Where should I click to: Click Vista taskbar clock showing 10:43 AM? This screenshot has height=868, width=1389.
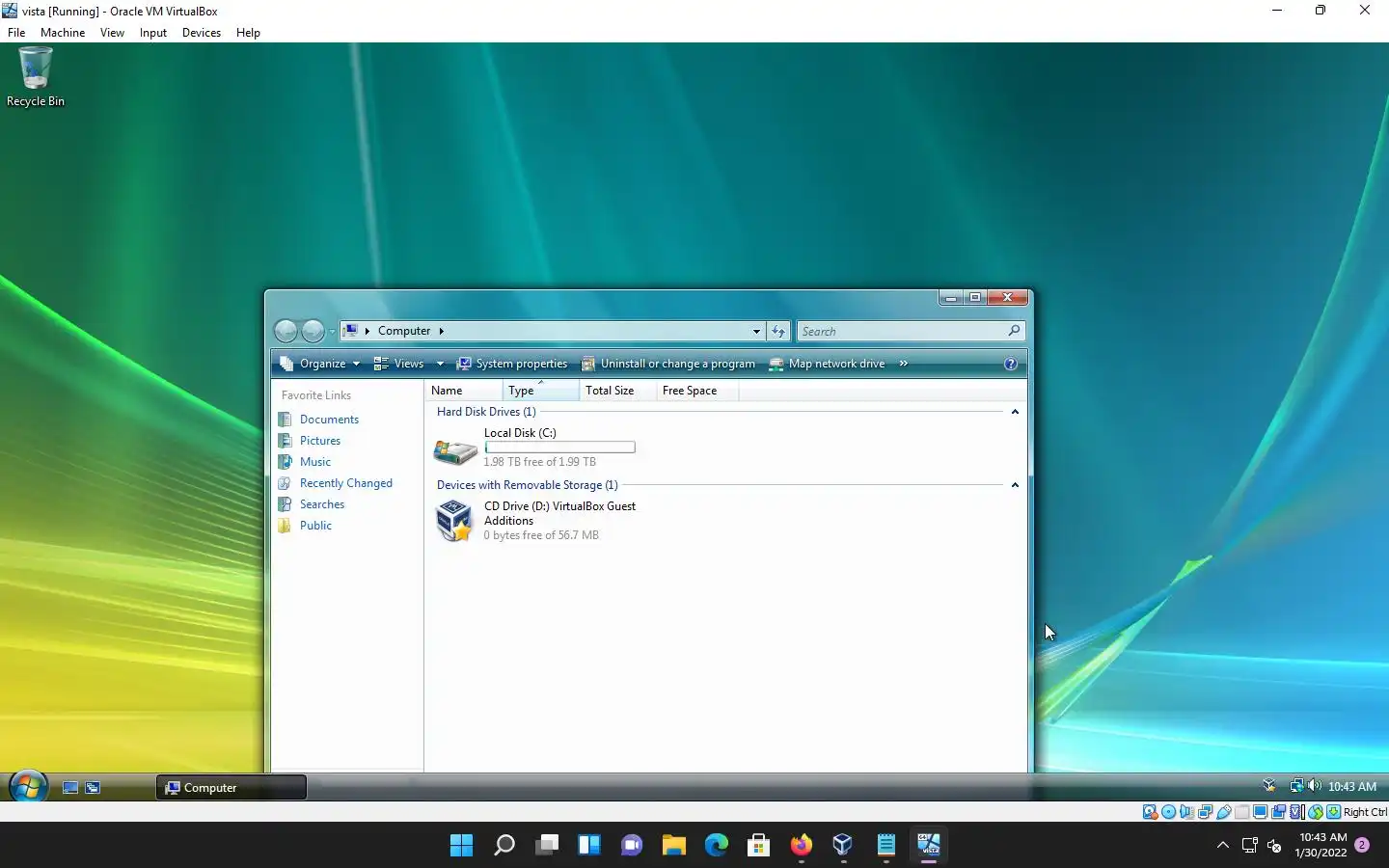click(1352, 787)
